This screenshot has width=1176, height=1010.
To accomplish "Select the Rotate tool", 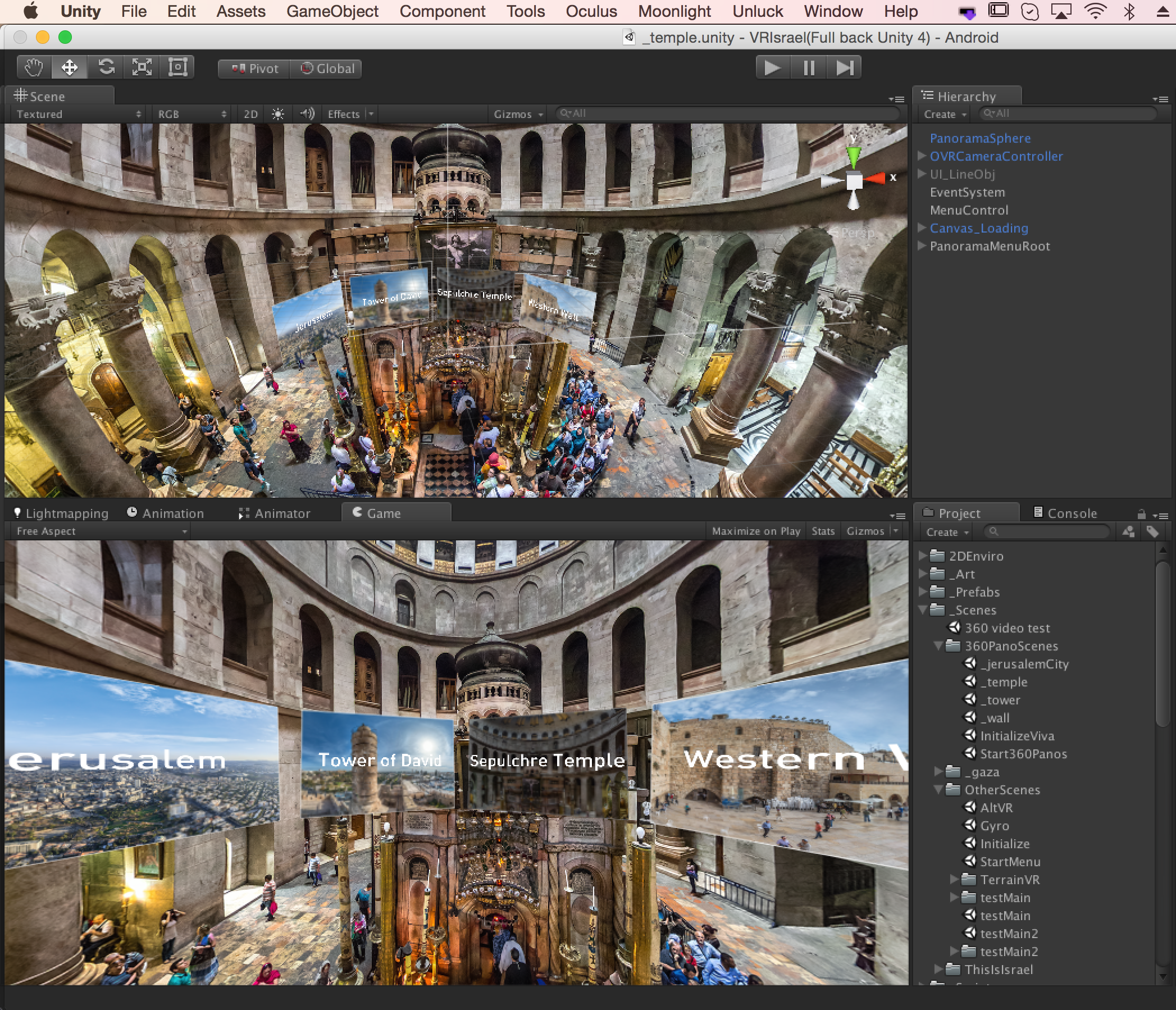I will 106,67.
